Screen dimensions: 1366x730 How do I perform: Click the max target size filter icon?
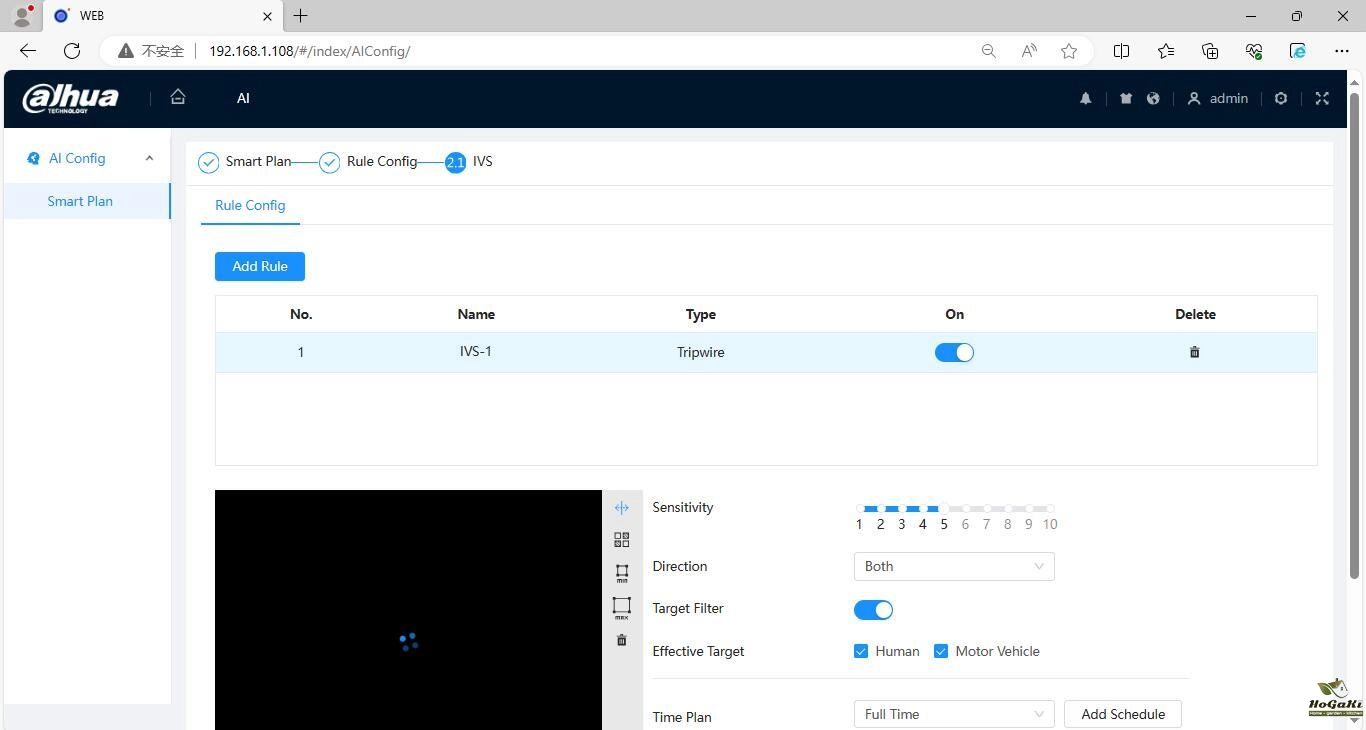(621, 607)
